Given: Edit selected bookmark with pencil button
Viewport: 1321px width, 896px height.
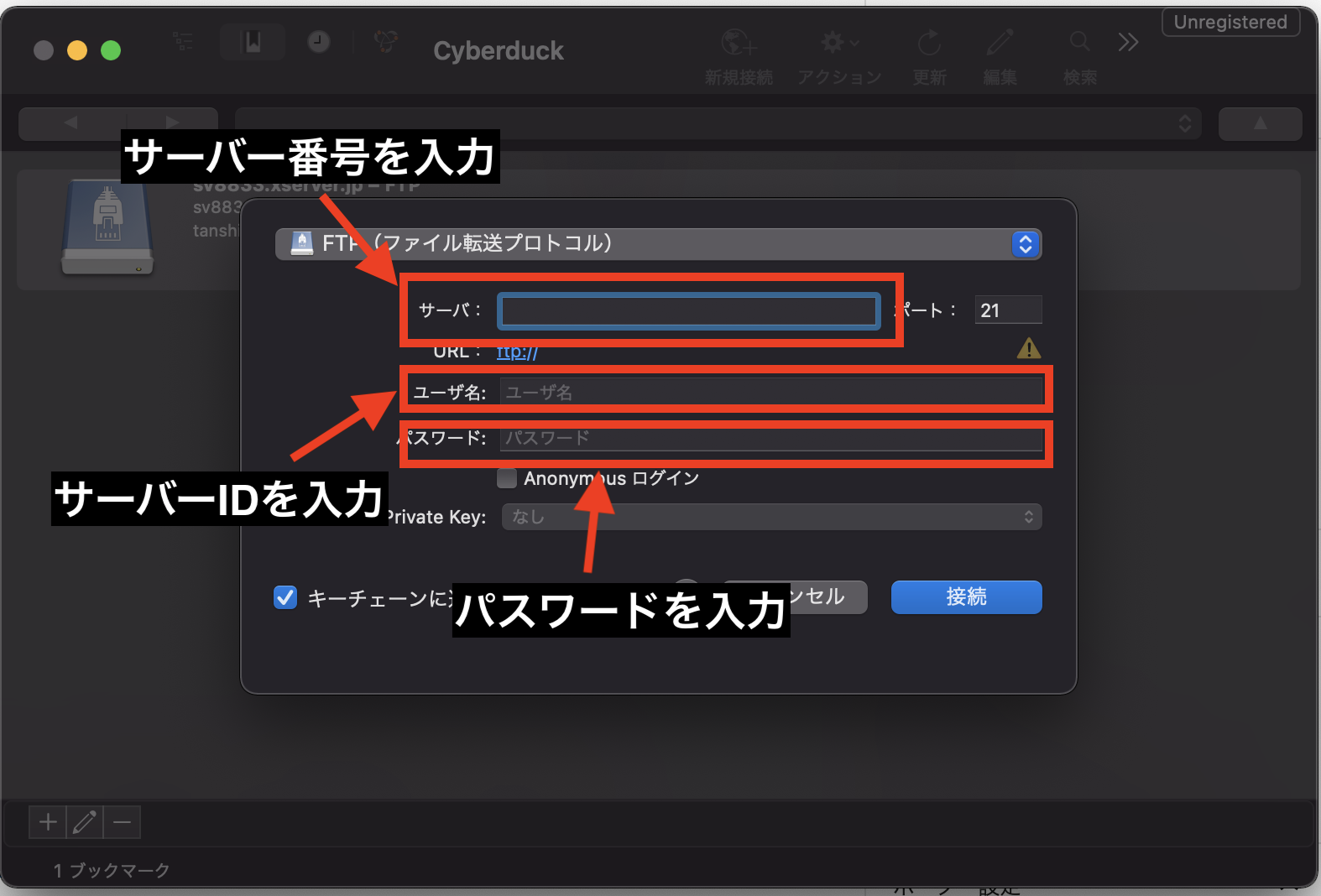Looking at the screenshot, I should (x=85, y=822).
